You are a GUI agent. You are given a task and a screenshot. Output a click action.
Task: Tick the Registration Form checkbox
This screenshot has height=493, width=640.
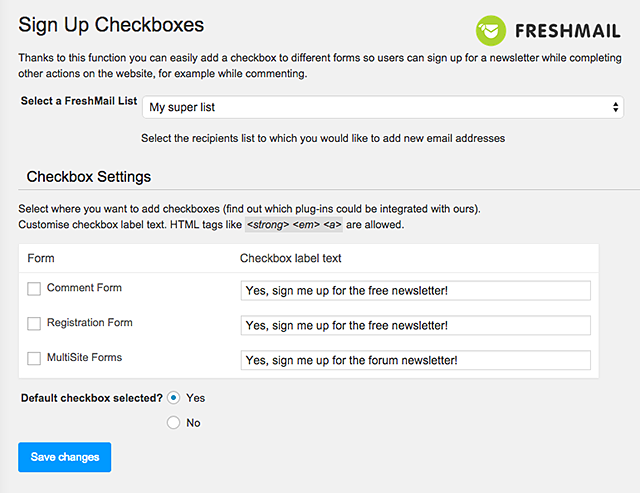pos(34,324)
